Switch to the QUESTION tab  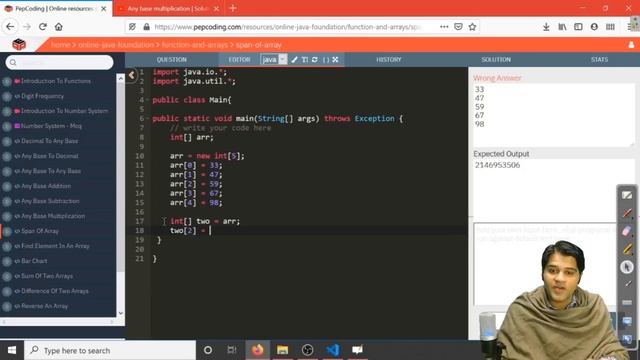point(171,60)
